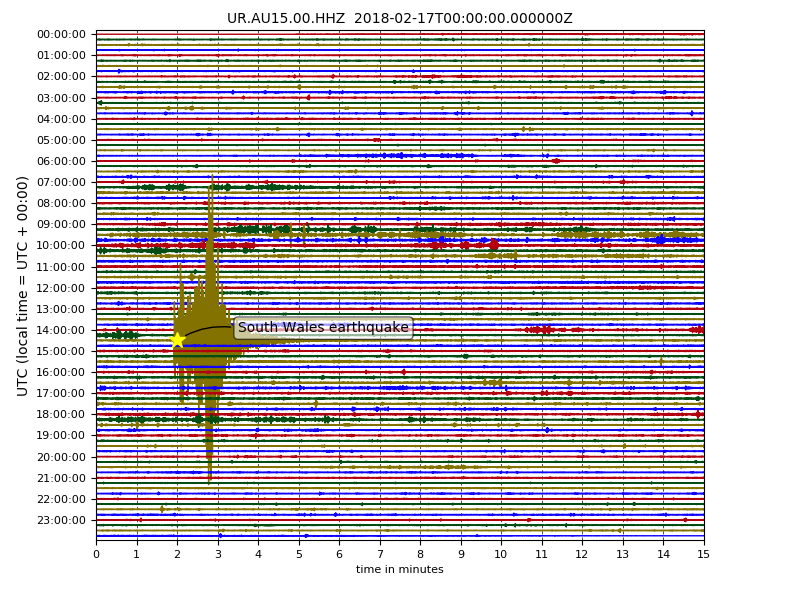Click the x-axis tick label 13
Image resolution: width=800 pixels, height=600 pixels.
click(x=623, y=555)
